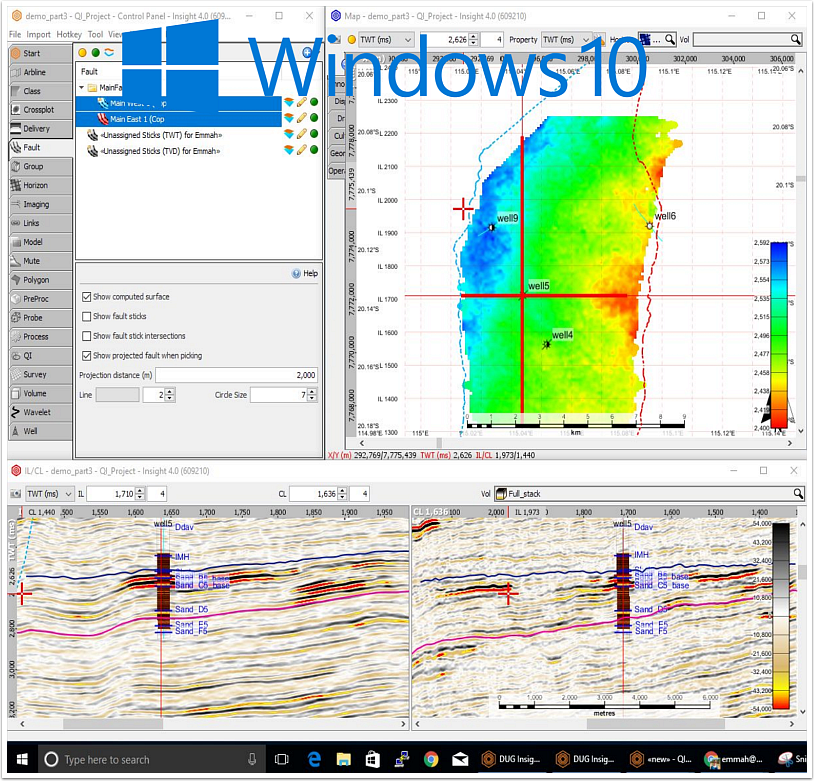Image resolution: width=814 pixels, height=781 pixels.
Task: Collapse the MainFaults folder
Action: click(x=82, y=88)
